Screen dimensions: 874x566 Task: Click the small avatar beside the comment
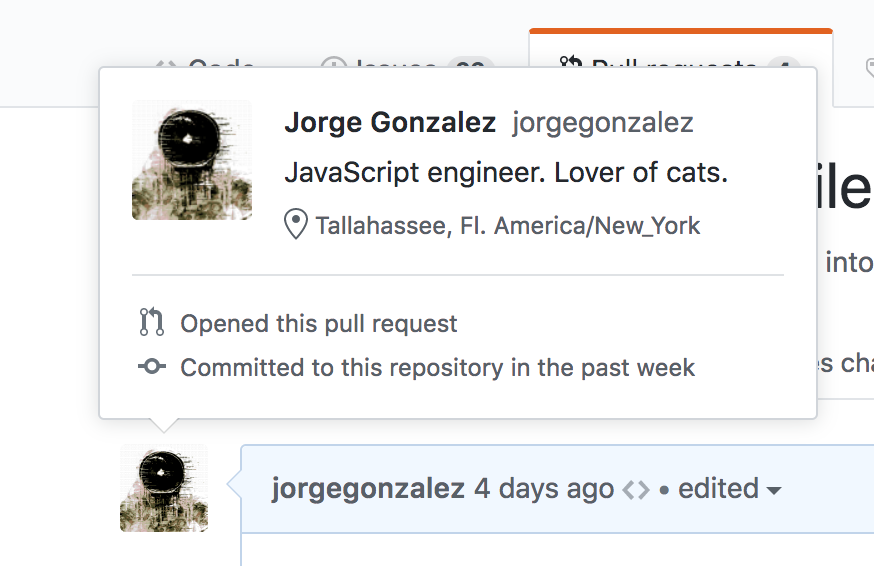click(164, 488)
